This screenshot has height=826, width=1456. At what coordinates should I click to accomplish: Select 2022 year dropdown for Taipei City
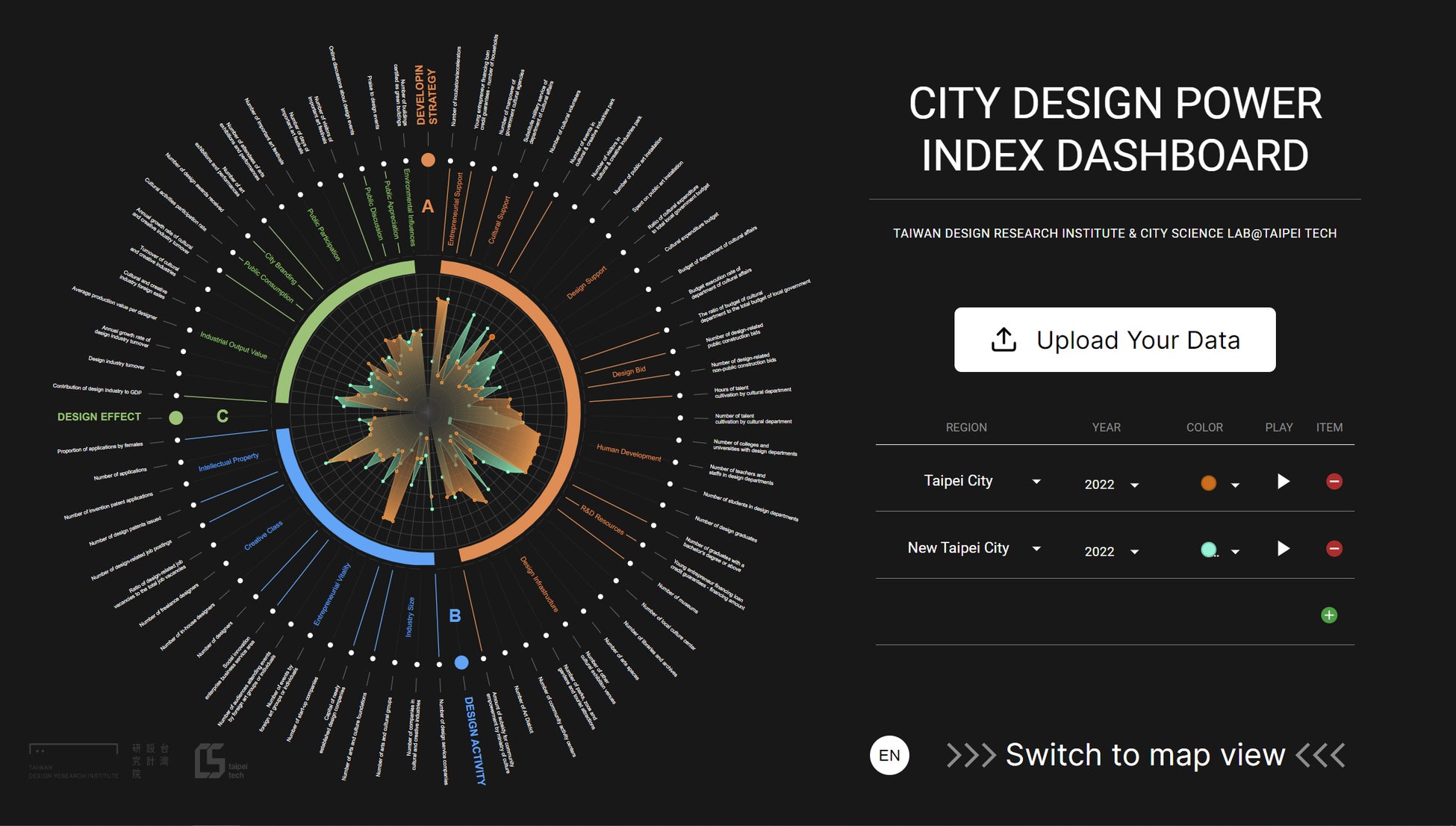1107,483
